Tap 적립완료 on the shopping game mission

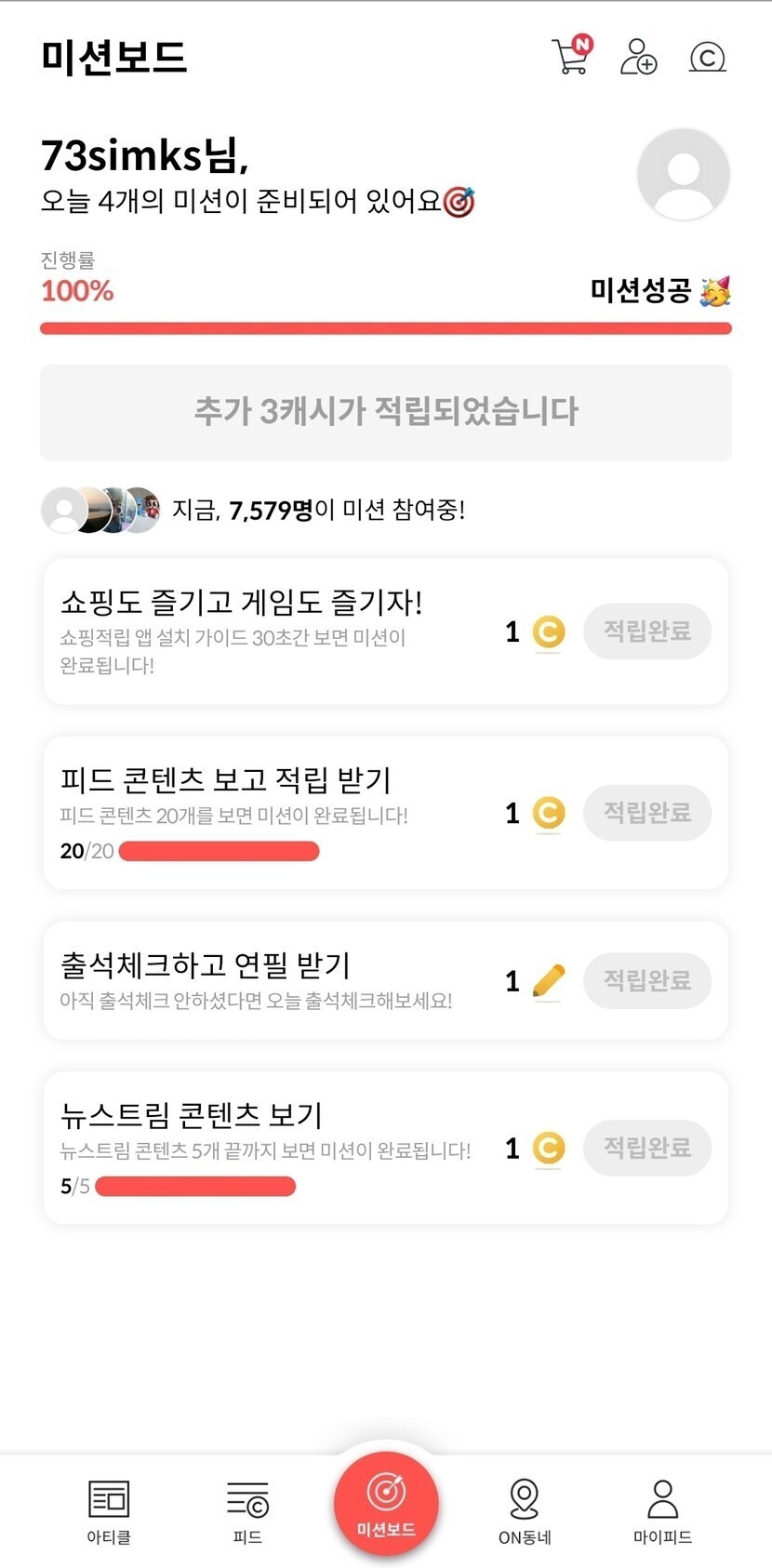647,631
